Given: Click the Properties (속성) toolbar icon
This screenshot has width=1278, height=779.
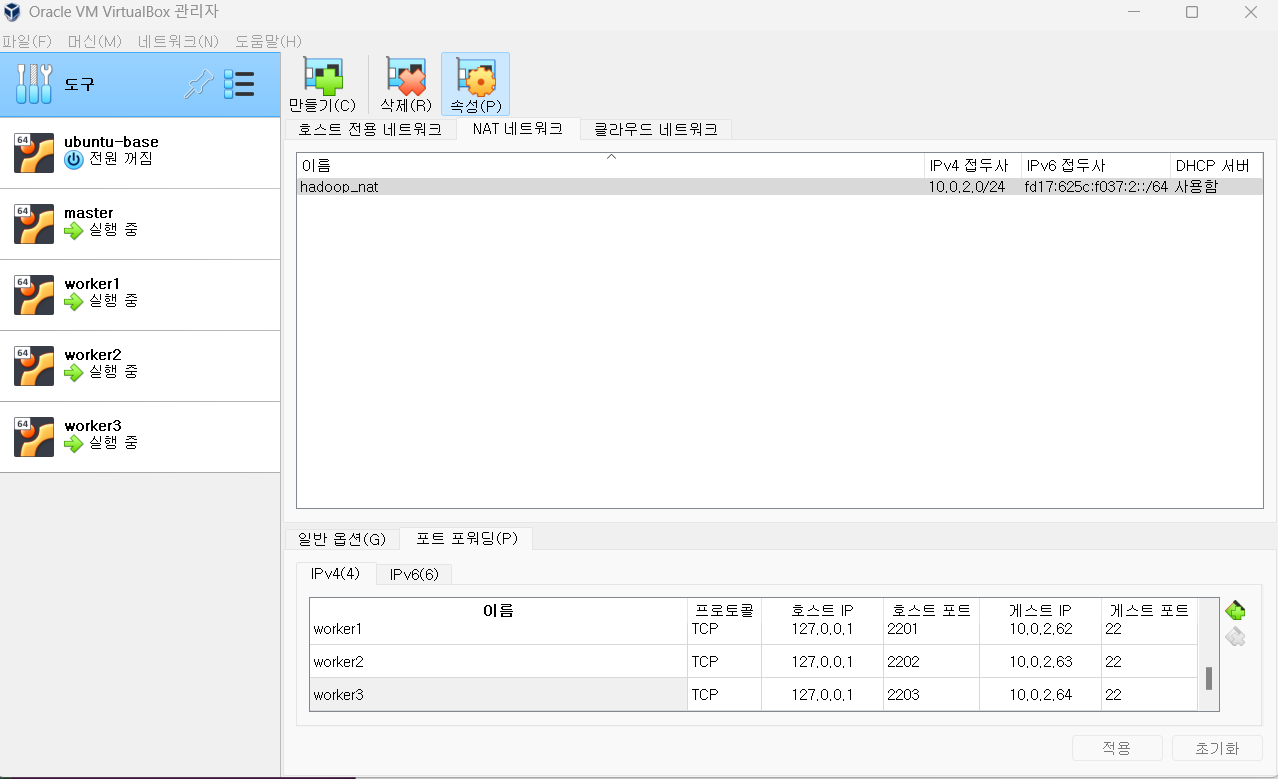Looking at the screenshot, I should [x=476, y=76].
